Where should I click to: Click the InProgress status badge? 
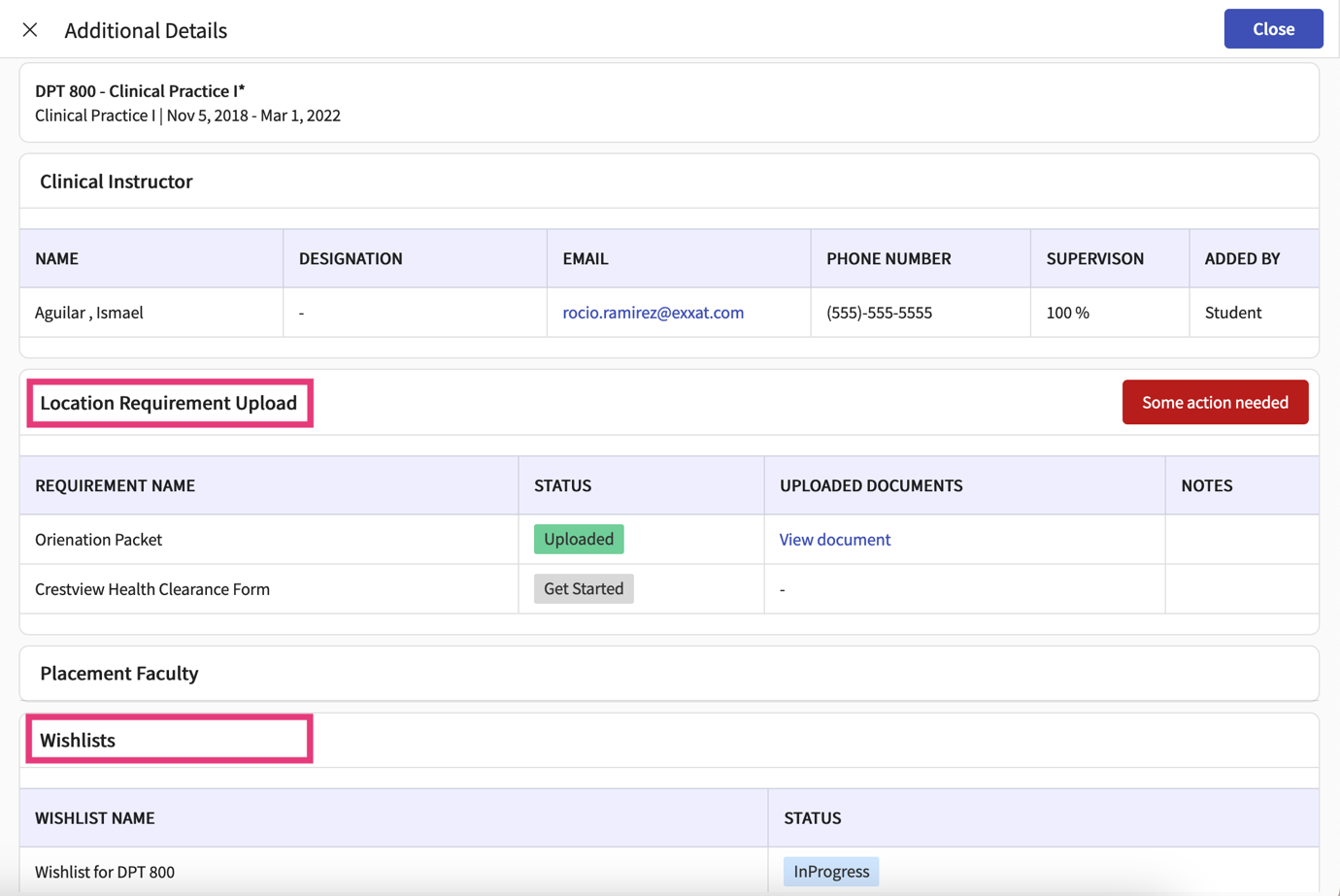pyautogui.click(x=830, y=871)
